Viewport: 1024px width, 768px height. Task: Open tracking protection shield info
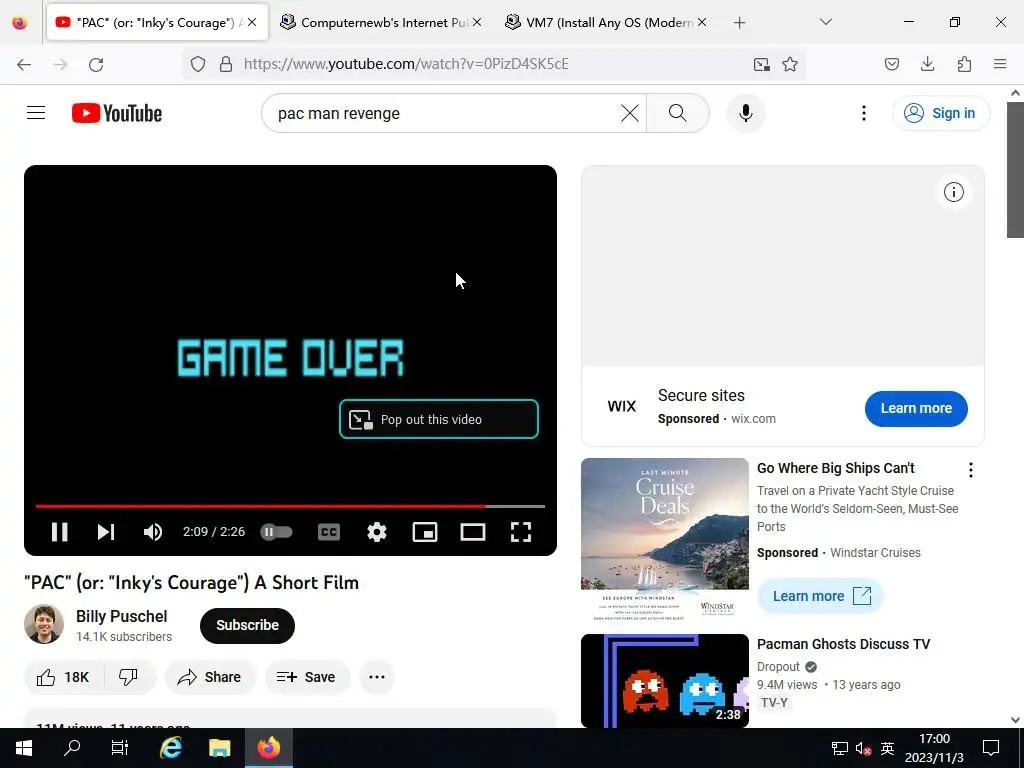coord(198,64)
